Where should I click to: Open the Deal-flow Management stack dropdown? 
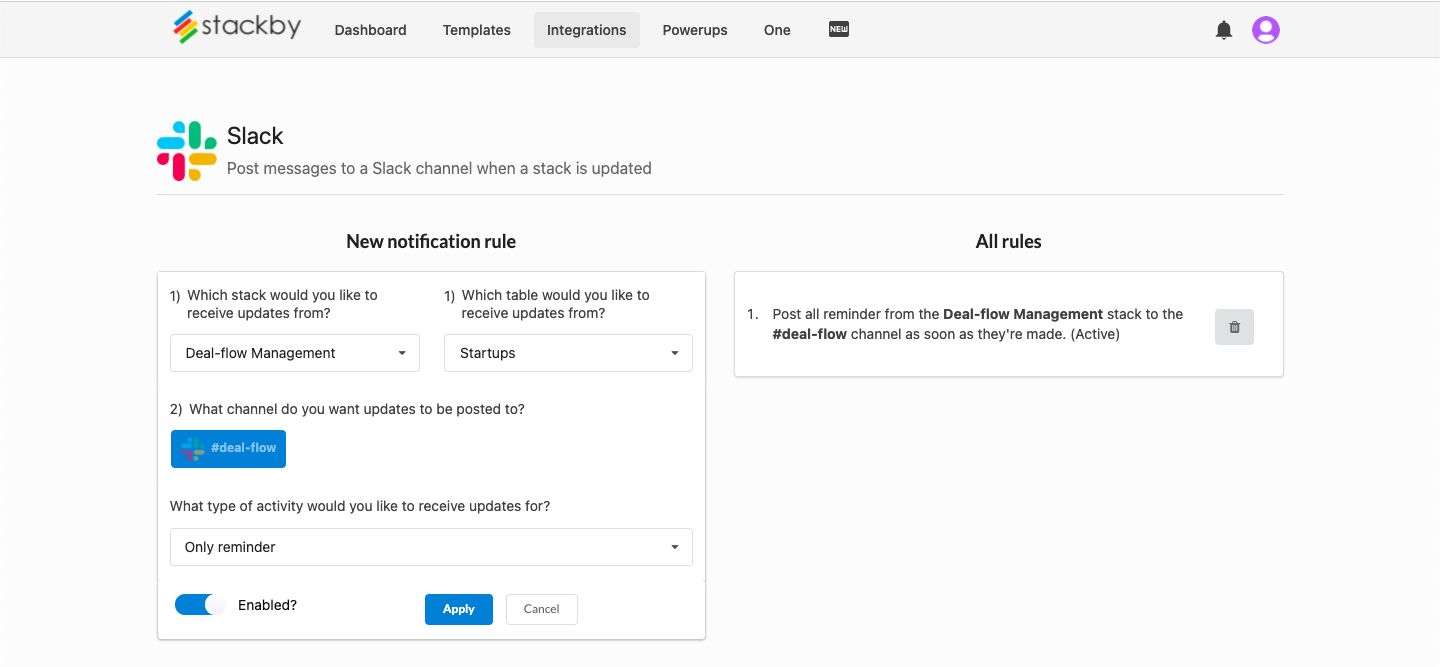(295, 353)
